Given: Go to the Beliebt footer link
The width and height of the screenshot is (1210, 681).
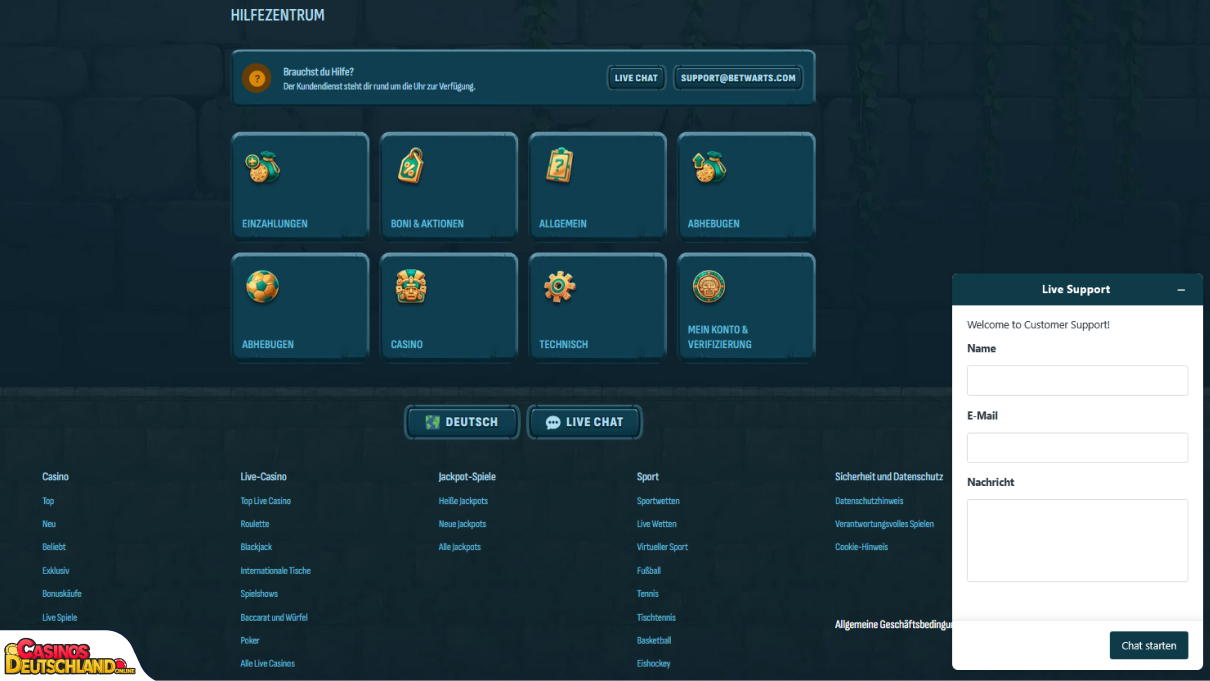Looking at the screenshot, I should 54,547.
